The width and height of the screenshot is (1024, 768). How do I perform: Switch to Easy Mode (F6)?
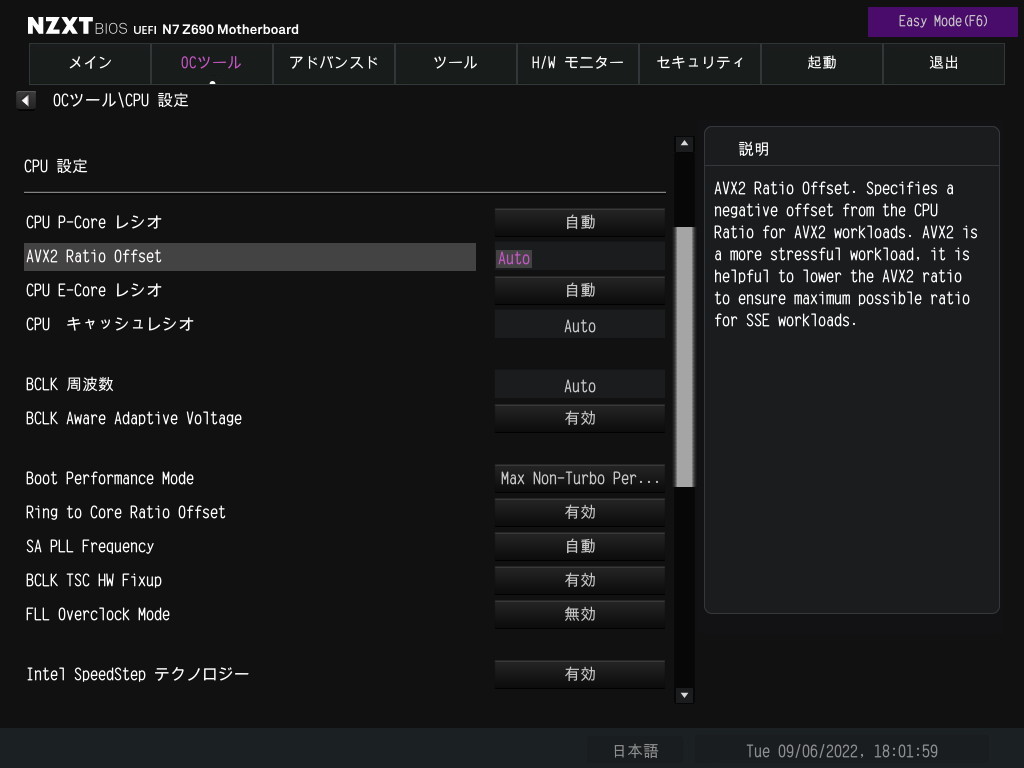[x=942, y=22]
